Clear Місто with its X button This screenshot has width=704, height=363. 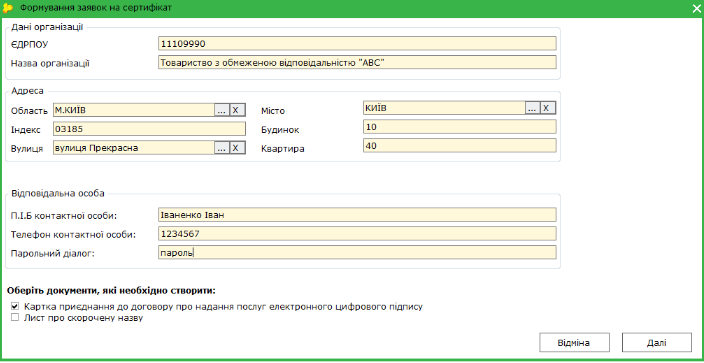point(547,108)
